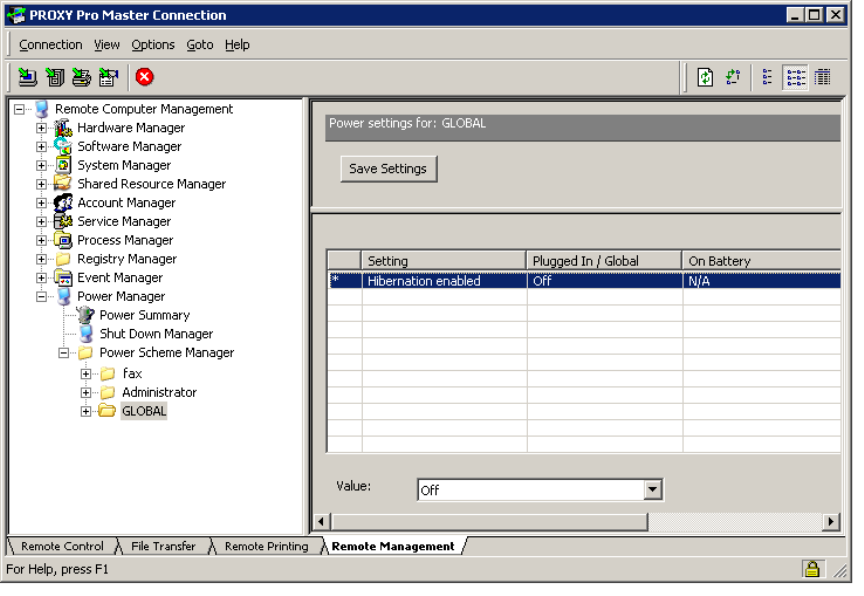
Task: Click the Power Manager computer icon
Action: [64, 296]
